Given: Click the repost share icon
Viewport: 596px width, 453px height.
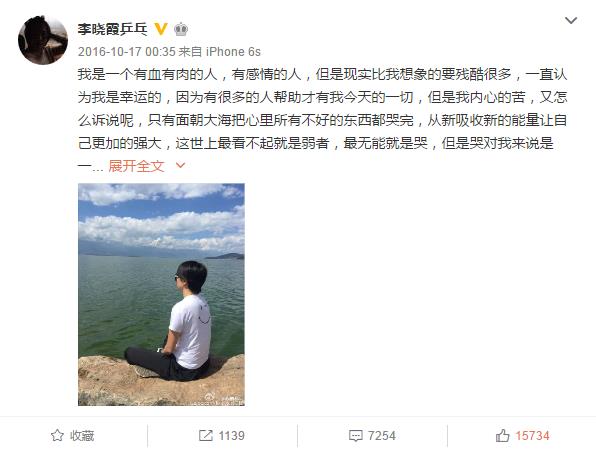Looking at the screenshot, I should click(206, 436).
